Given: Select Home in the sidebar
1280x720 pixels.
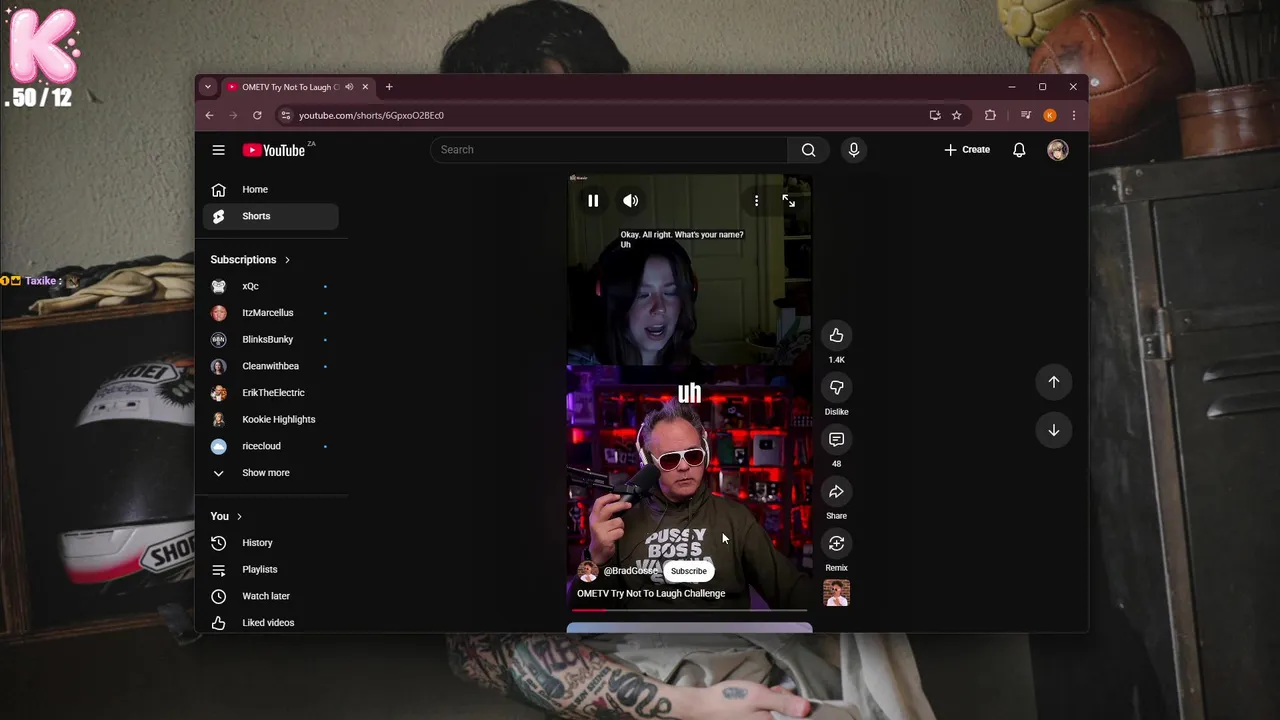Looking at the screenshot, I should (271, 189).
